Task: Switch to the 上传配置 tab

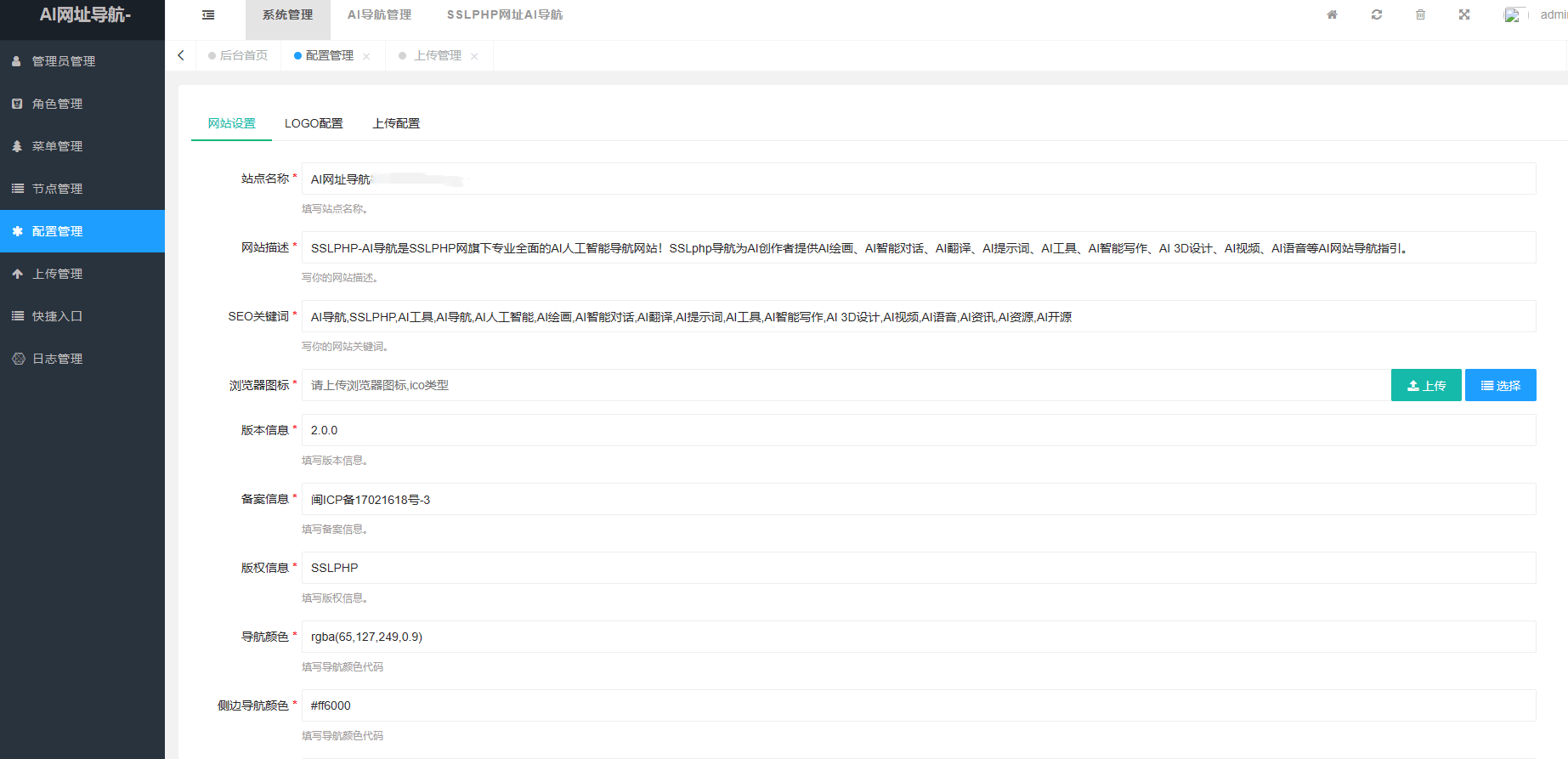Action: 396,123
